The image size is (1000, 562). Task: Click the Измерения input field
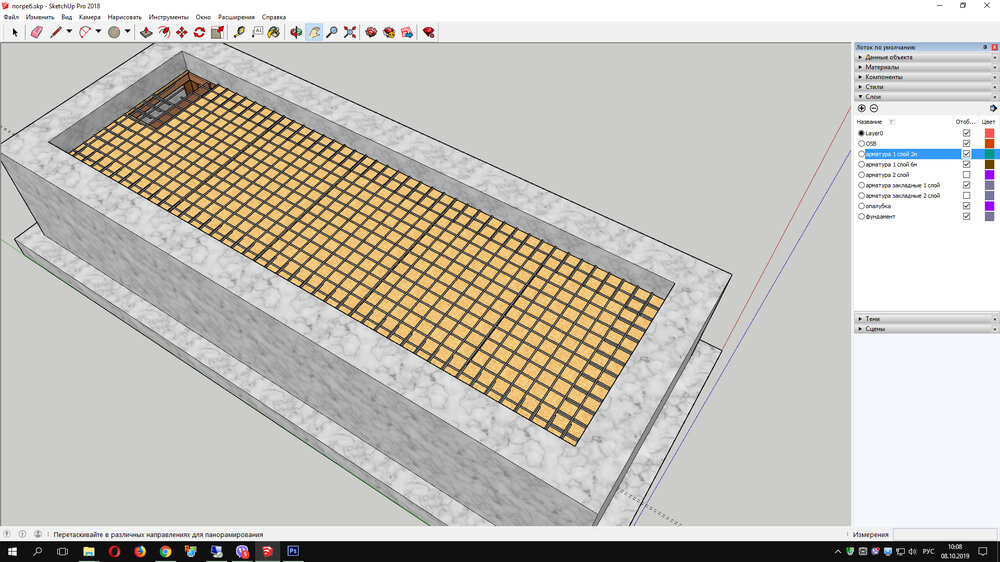pyautogui.click(x=944, y=534)
